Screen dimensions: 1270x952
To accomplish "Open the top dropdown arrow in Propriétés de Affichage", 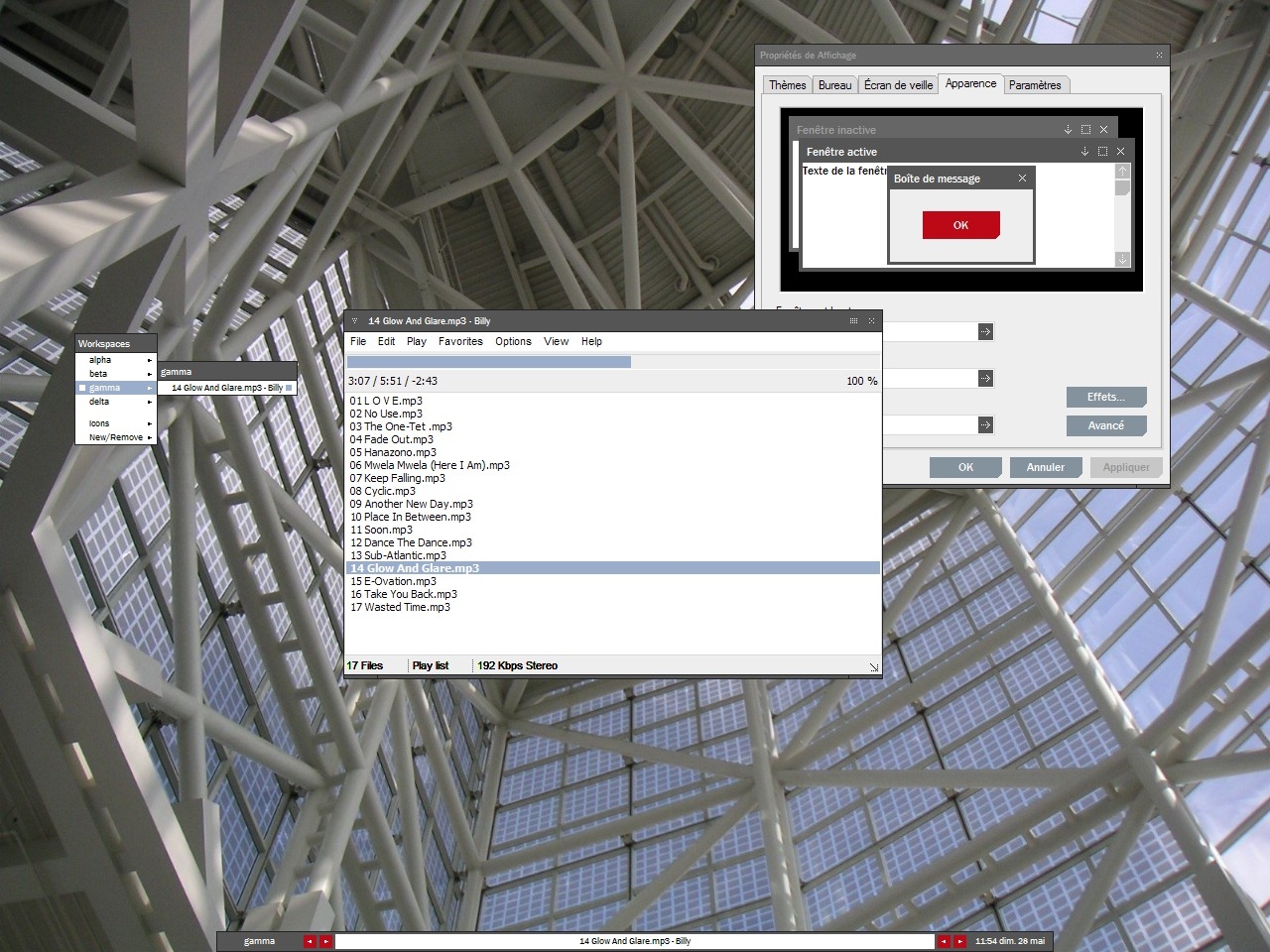I will 985,331.
